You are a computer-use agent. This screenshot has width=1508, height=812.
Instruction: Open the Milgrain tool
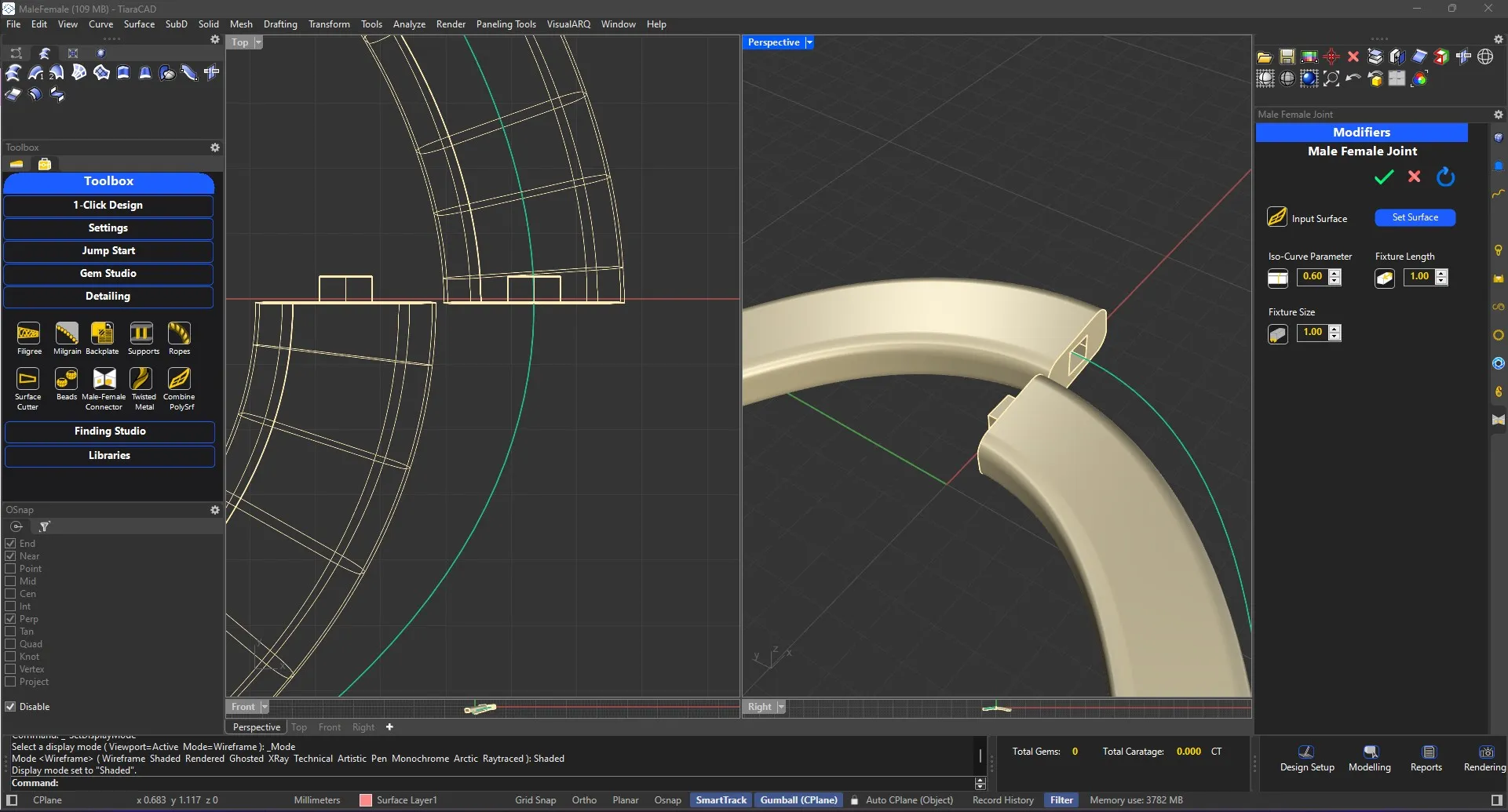click(x=67, y=334)
